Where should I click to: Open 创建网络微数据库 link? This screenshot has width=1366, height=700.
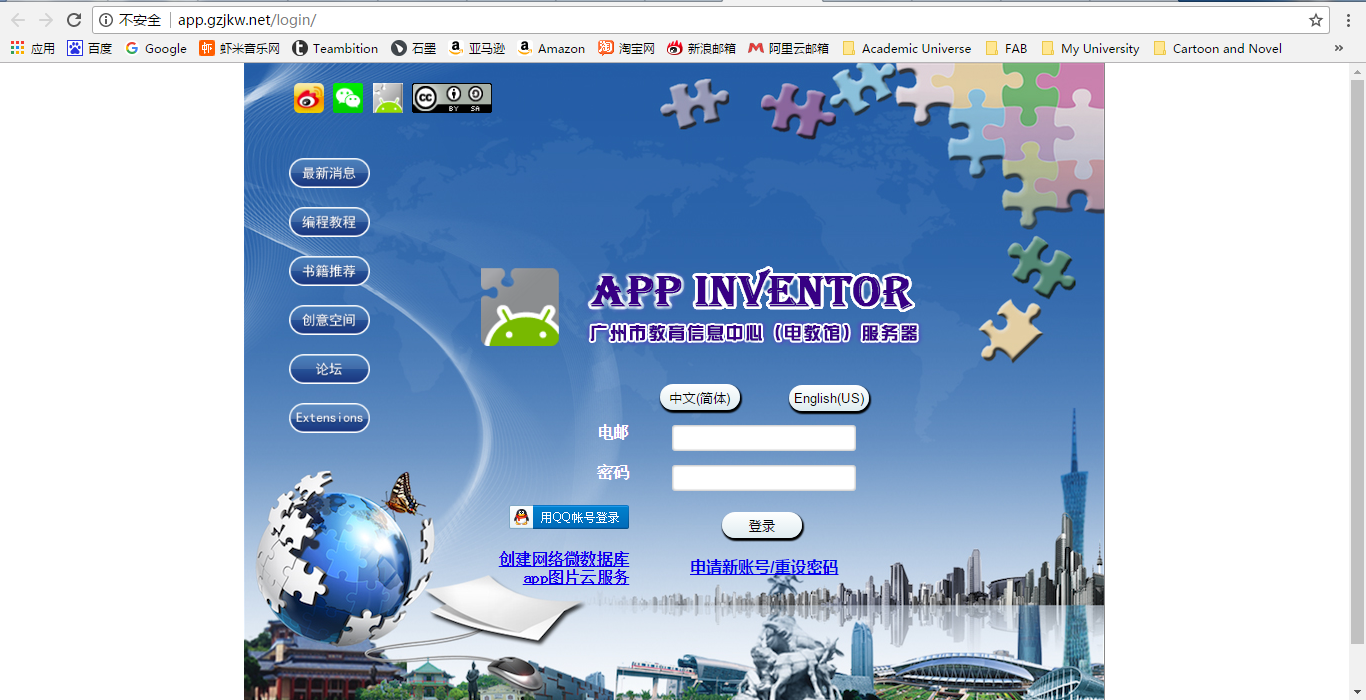(564, 559)
